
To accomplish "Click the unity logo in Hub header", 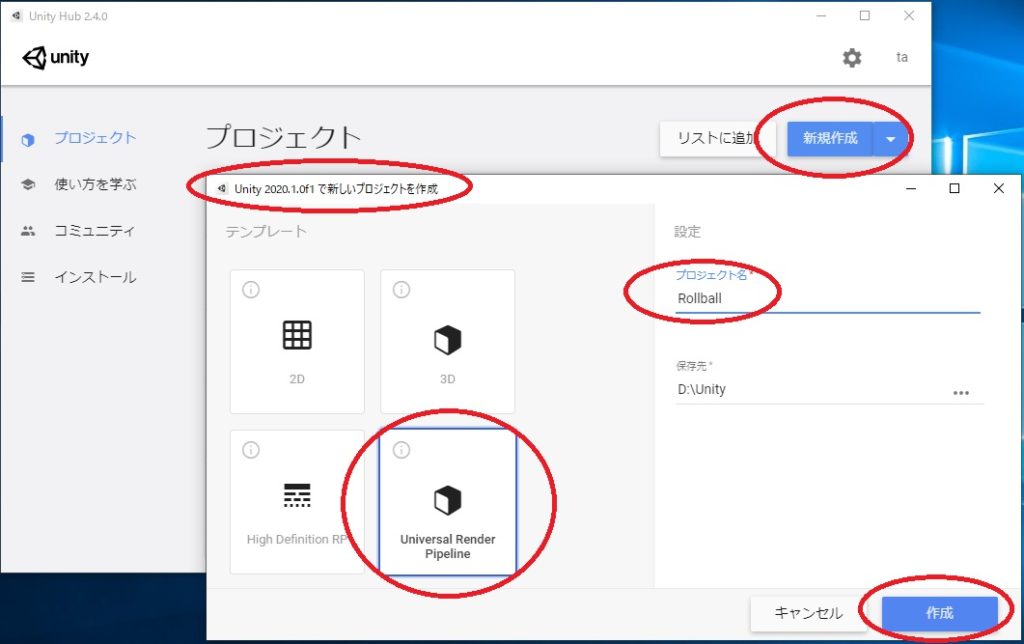I will (x=56, y=57).
